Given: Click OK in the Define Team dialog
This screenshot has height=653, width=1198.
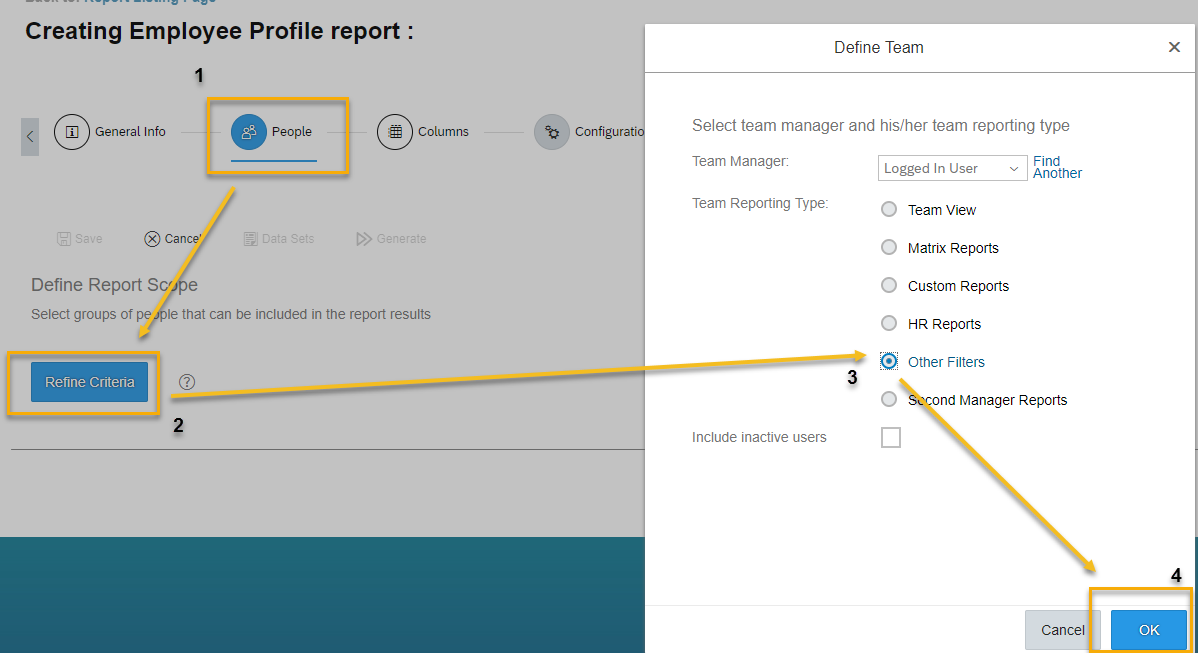Looking at the screenshot, I should pyautogui.click(x=1148, y=630).
